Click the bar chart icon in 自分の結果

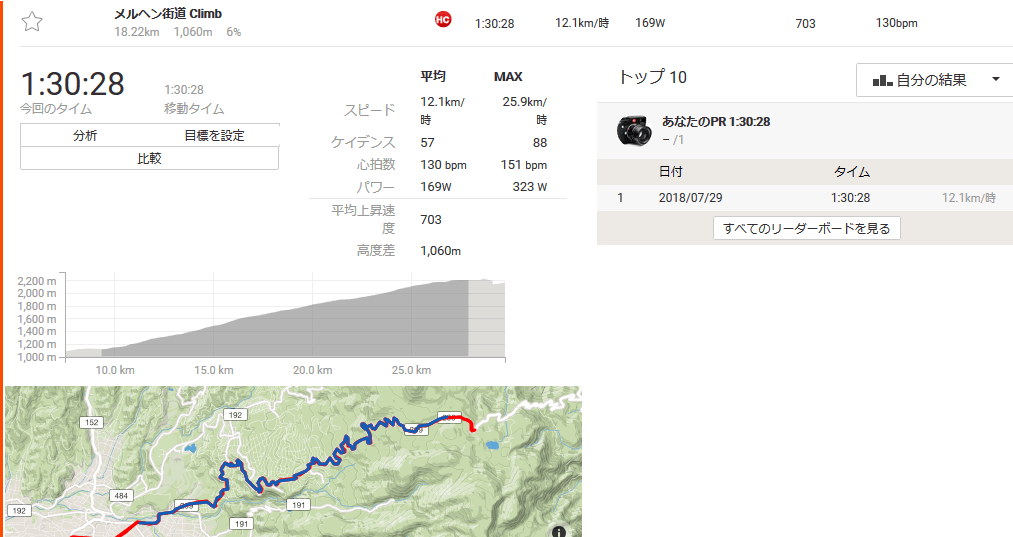tap(882, 80)
